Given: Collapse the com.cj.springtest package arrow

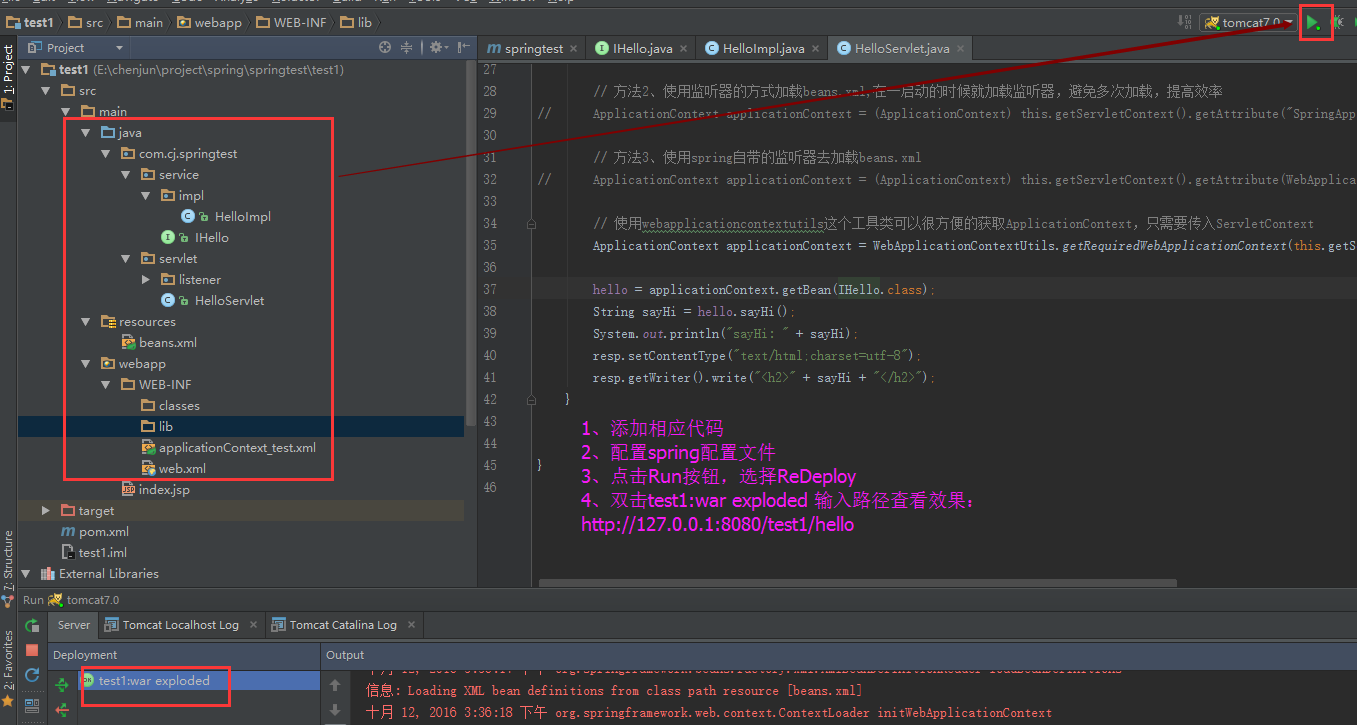Looking at the screenshot, I should (x=105, y=154).
